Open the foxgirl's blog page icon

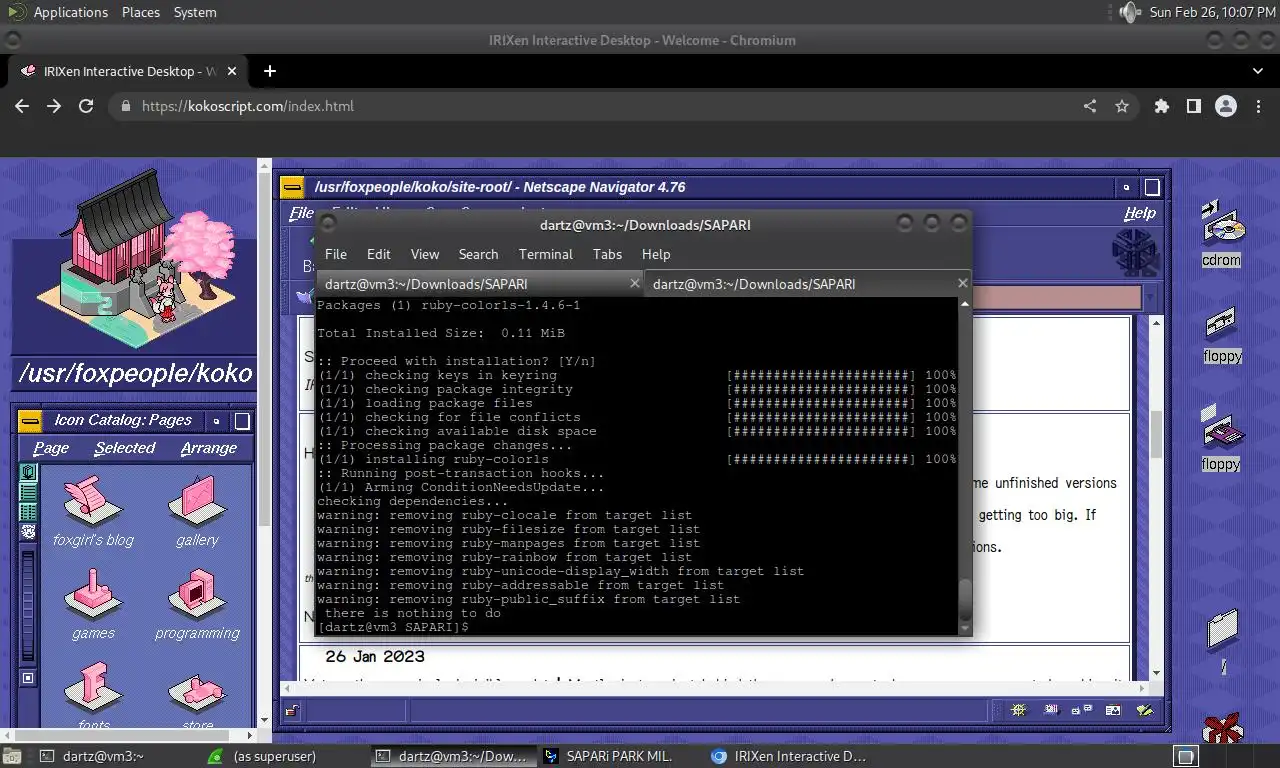[93, 499]
